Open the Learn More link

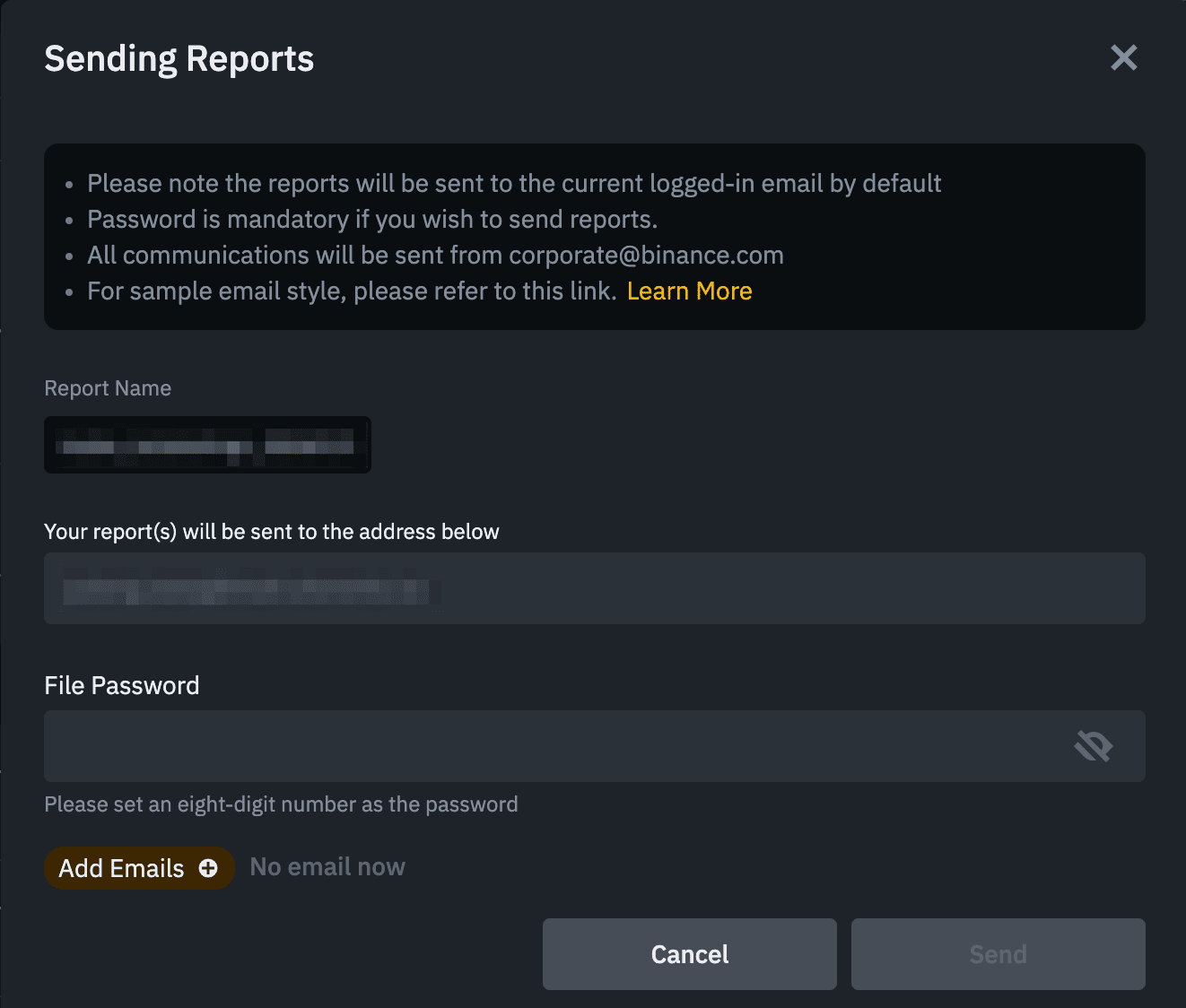point(689,291)
